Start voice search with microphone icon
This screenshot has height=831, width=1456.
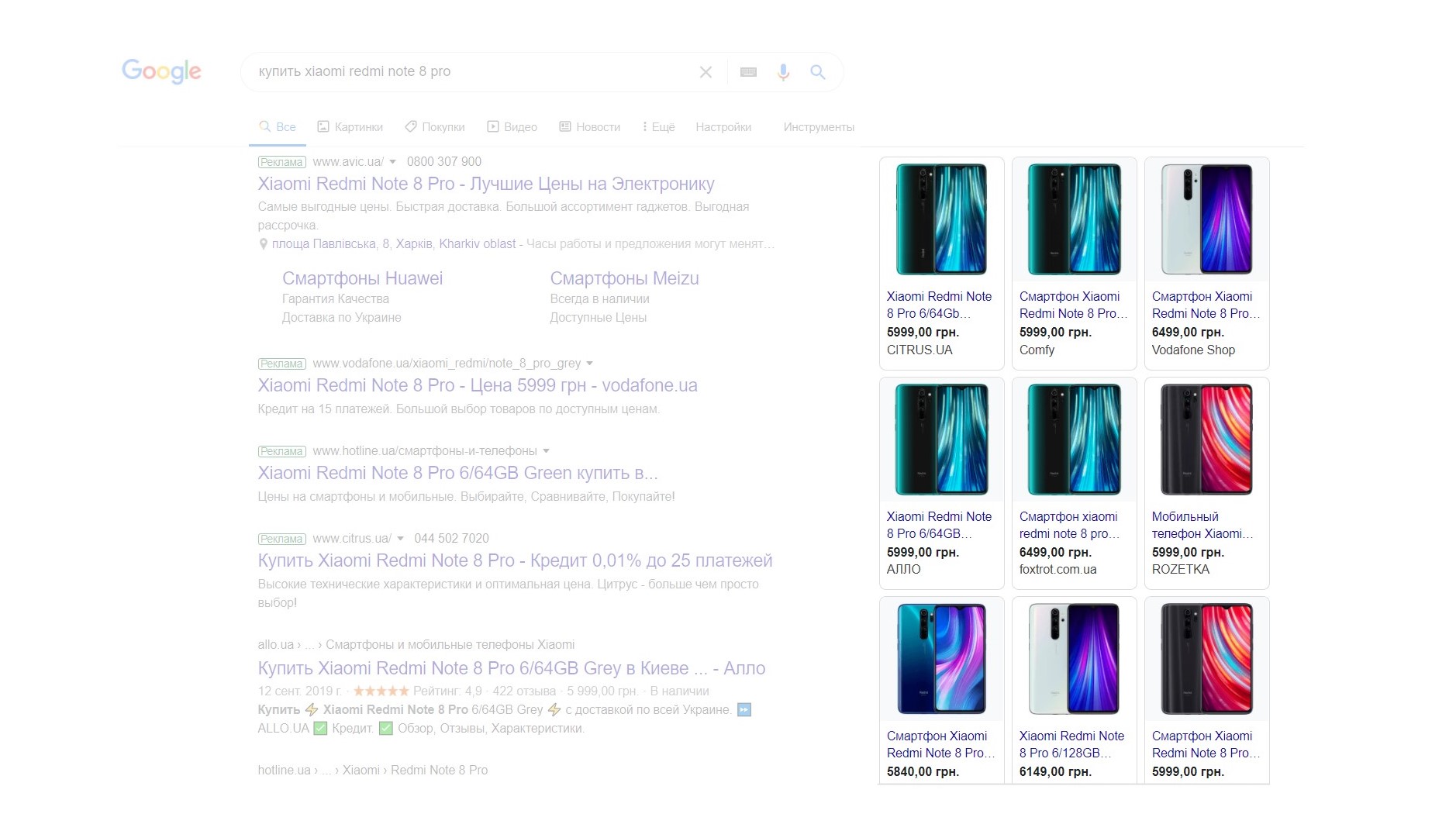(783, 72)
